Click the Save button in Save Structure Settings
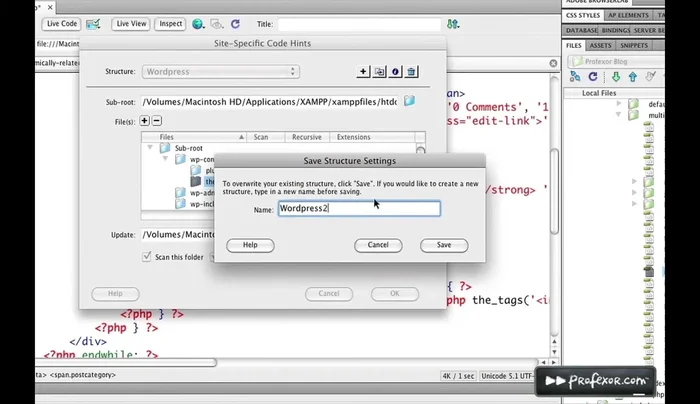Viewport: 700px width, 404px height. pyautogui.click(x=444, y=245)
